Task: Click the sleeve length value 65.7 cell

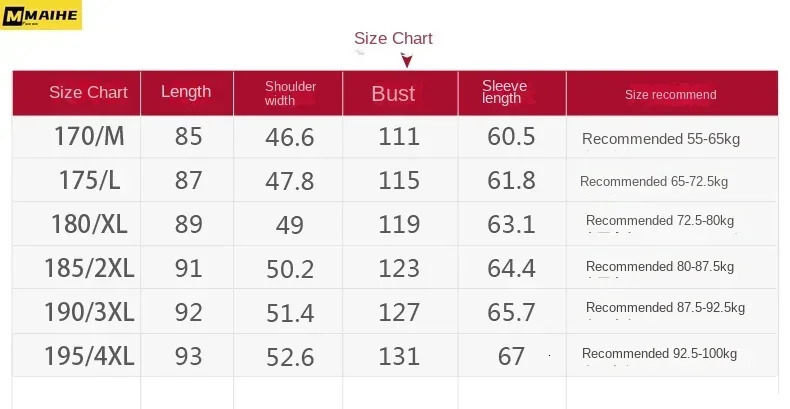Action: (511, 312)
